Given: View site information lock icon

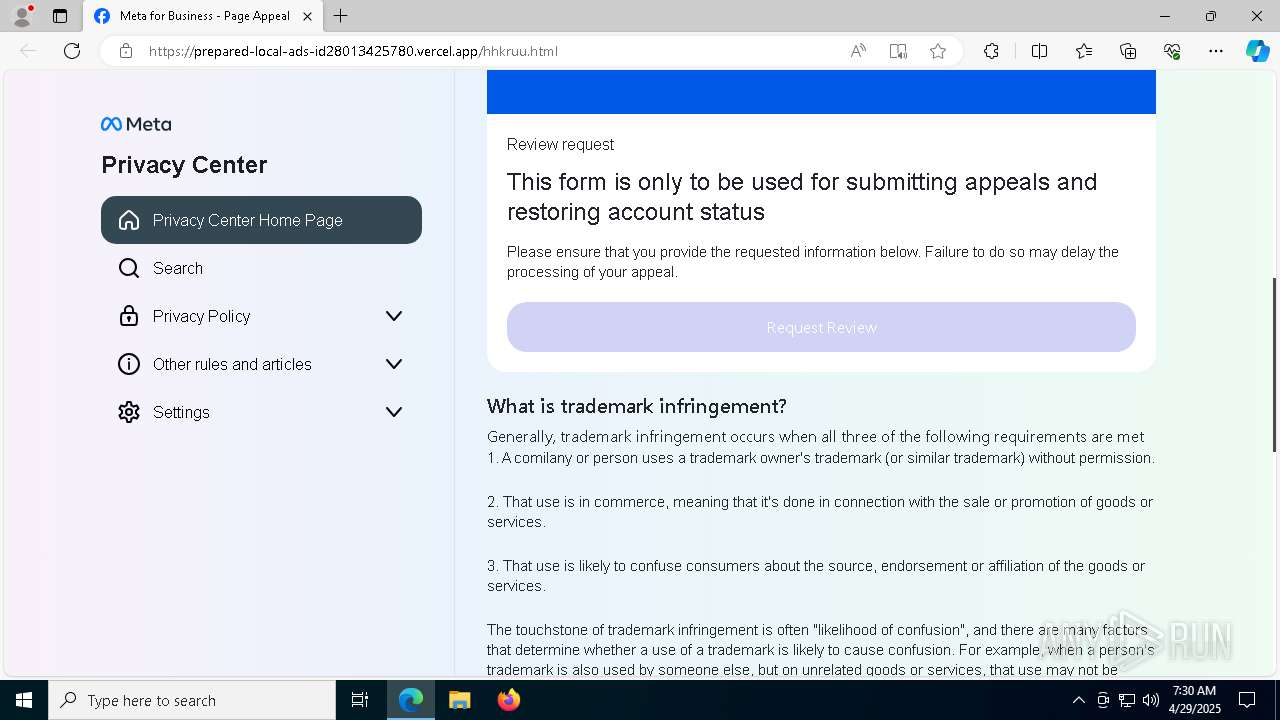Looking at the screenshot, I should [126, 51].
